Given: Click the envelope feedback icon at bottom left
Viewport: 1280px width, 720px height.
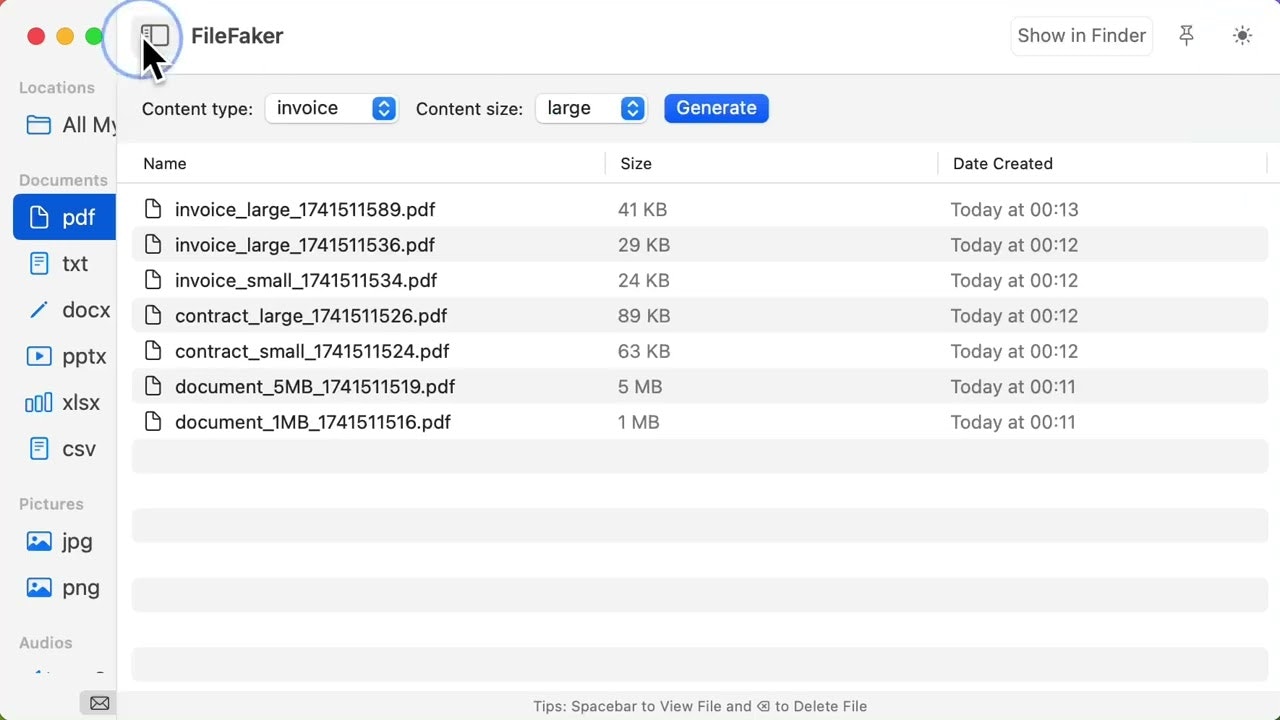Looking at the screenshot, I should point(98,703).
